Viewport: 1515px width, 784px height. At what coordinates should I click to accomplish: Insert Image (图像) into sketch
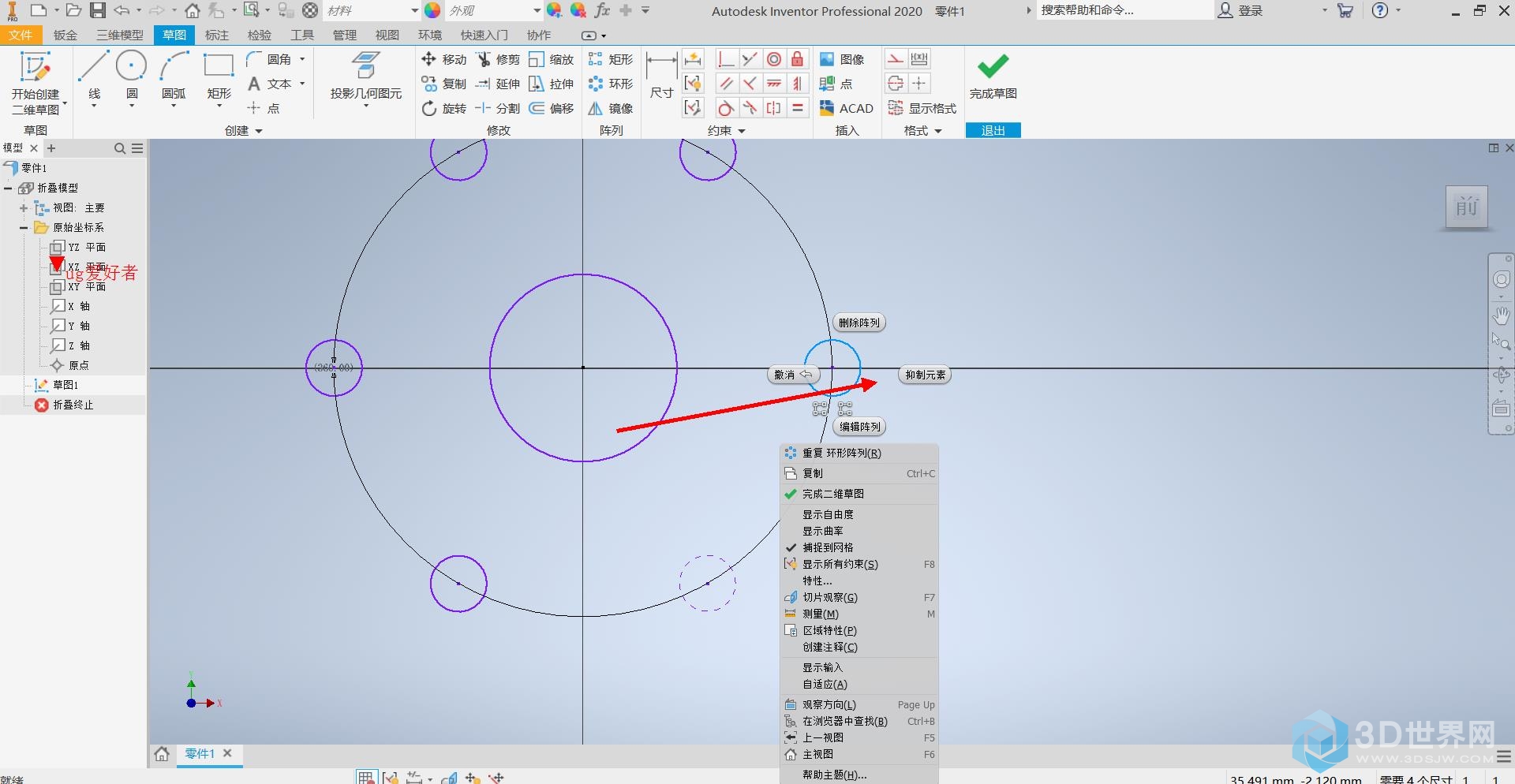[x=842, y=59]
